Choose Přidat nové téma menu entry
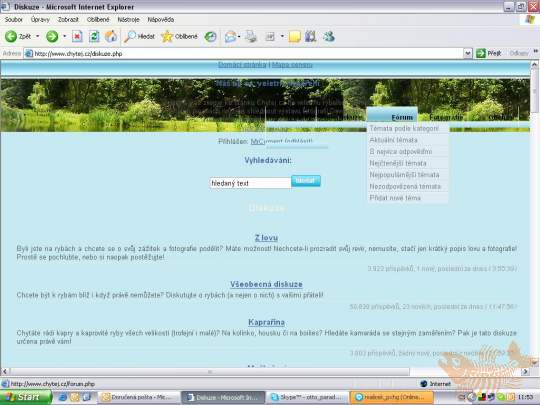This screenshot has height=405, width=540. click(x=395, y=198)
